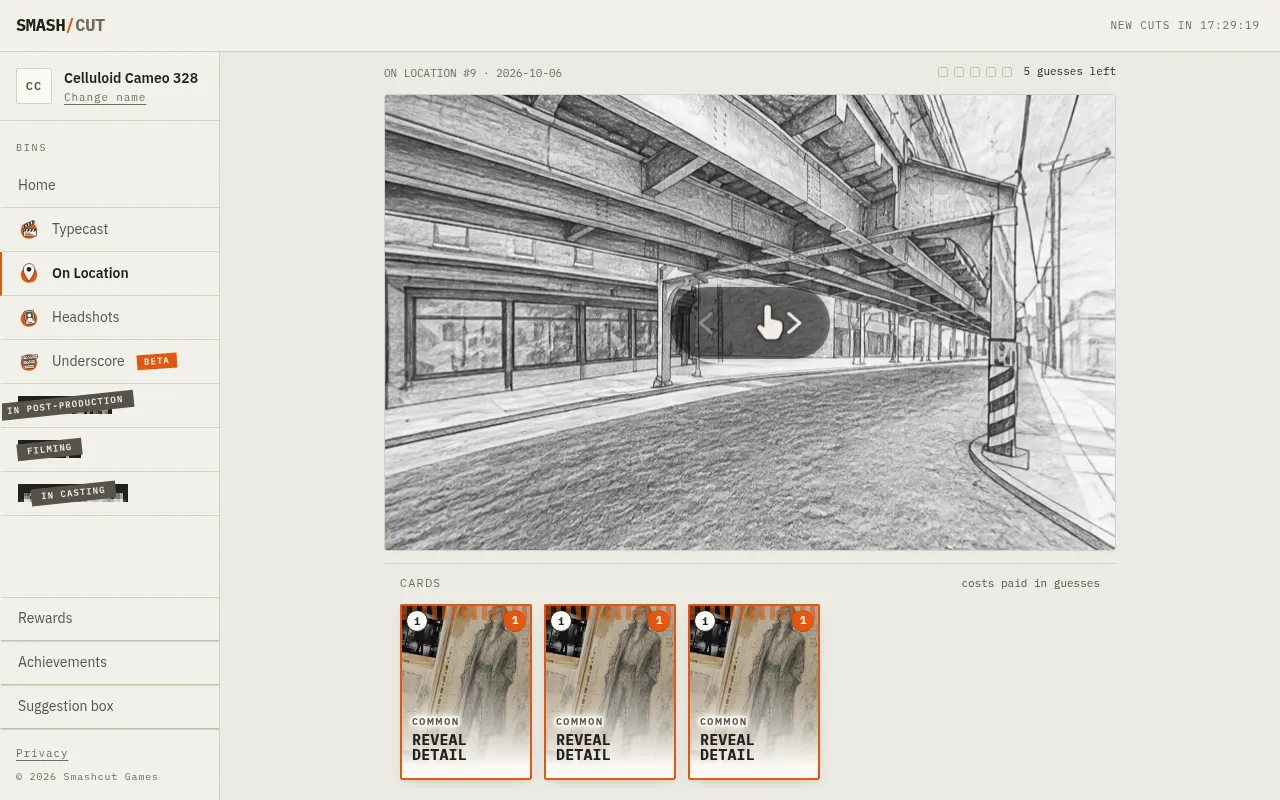Click the On Location map pin icon
Image resolution: width=1280 pixels, height=800 pixels.
29,273
